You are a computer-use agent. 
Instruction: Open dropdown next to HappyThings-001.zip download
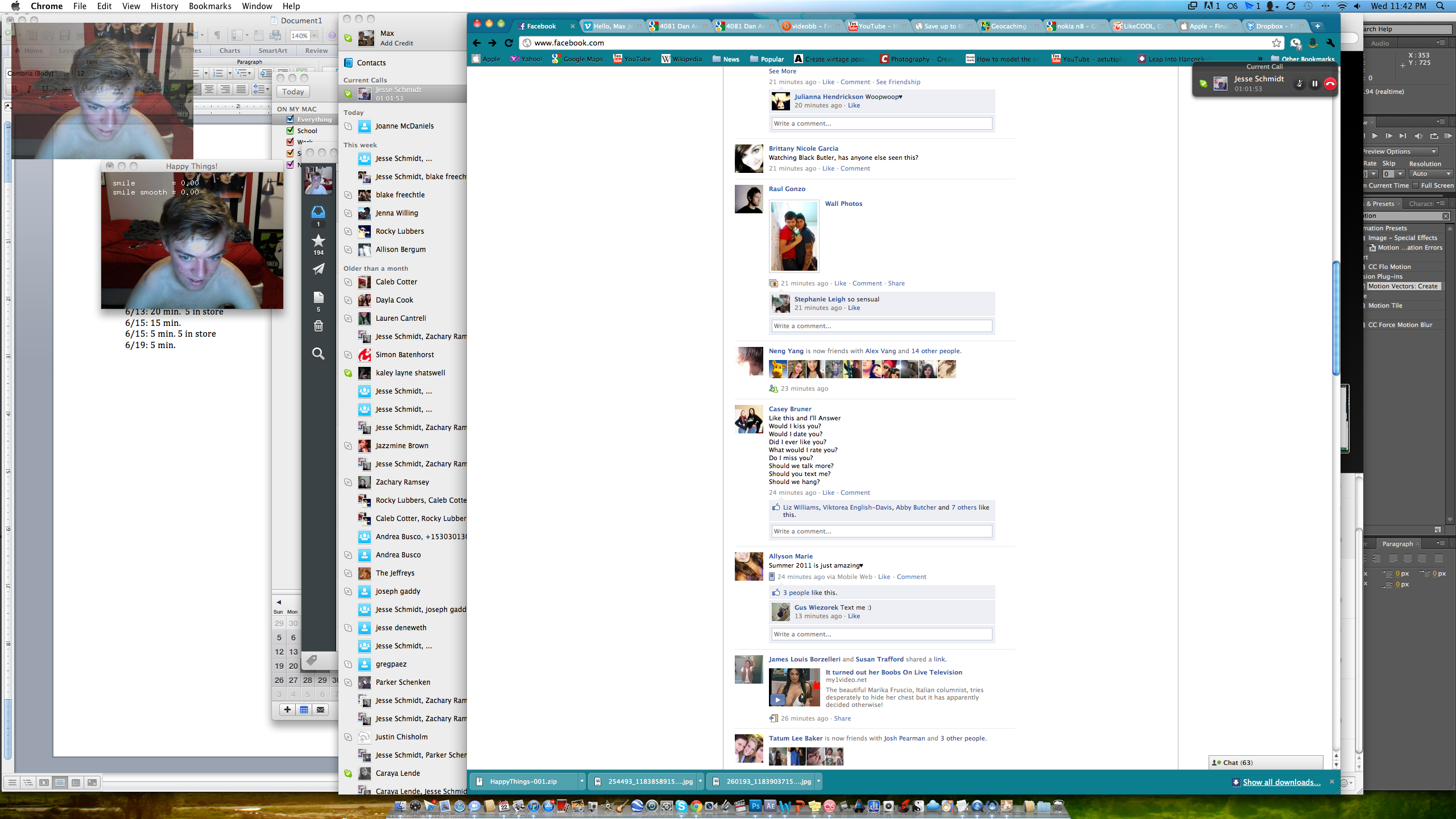(581, 781)
